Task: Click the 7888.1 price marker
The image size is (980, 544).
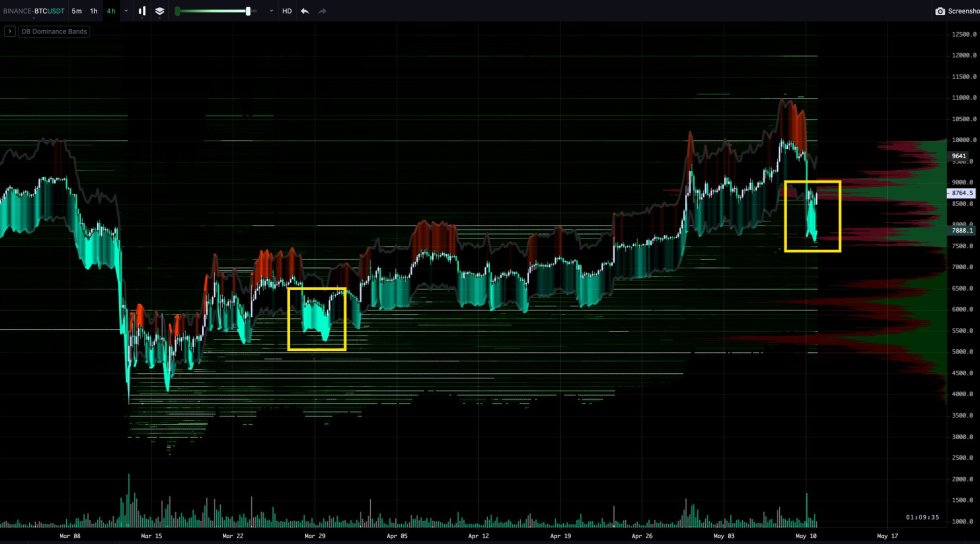Action: (x=961, y=230)
